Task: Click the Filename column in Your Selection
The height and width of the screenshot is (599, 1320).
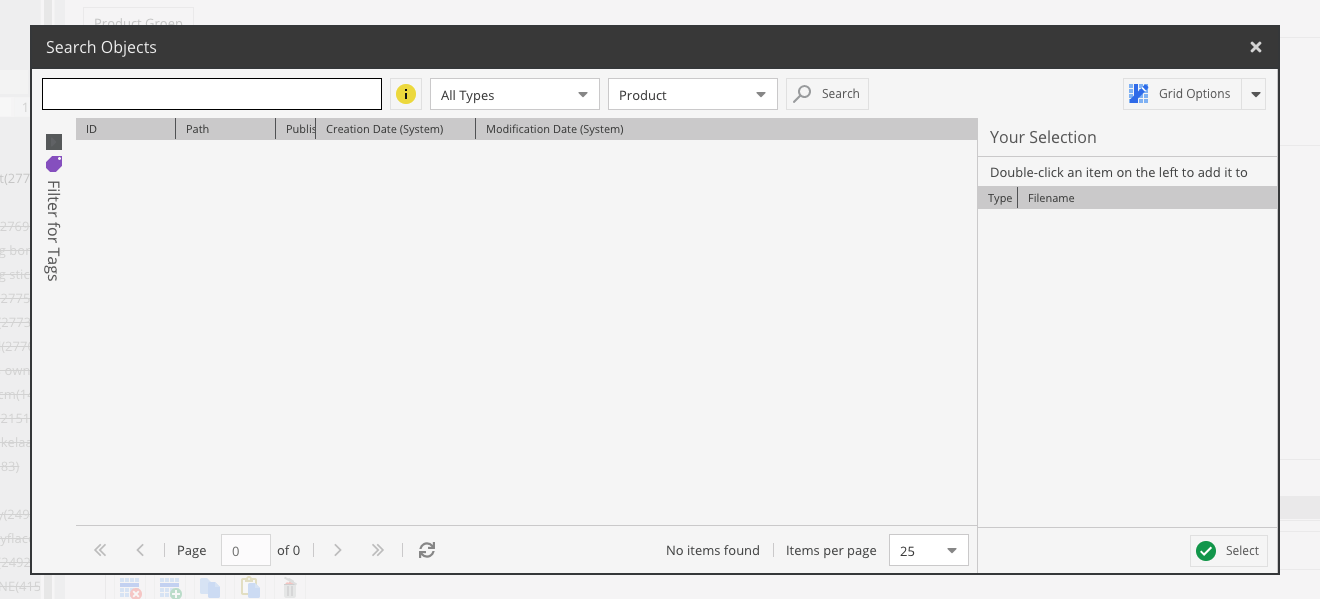Action: pos(1147,198)
